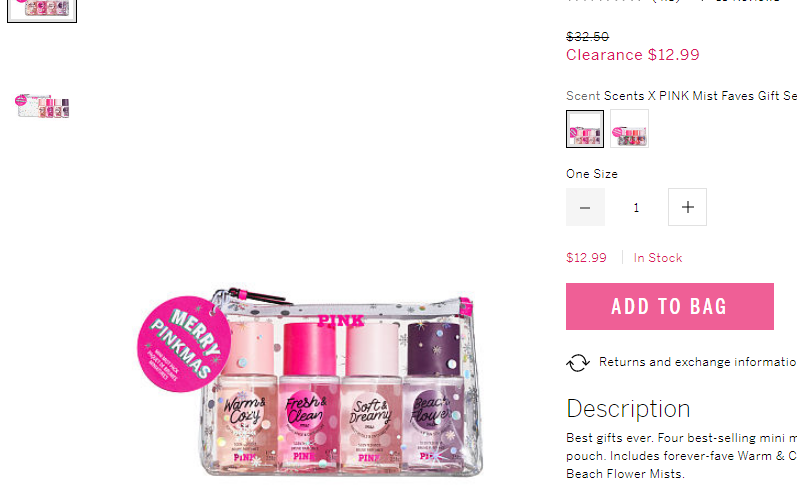This screenshot has height=504, width=797.
Task: Open Returns and exchange information link
Action: (x=697, y=362)
